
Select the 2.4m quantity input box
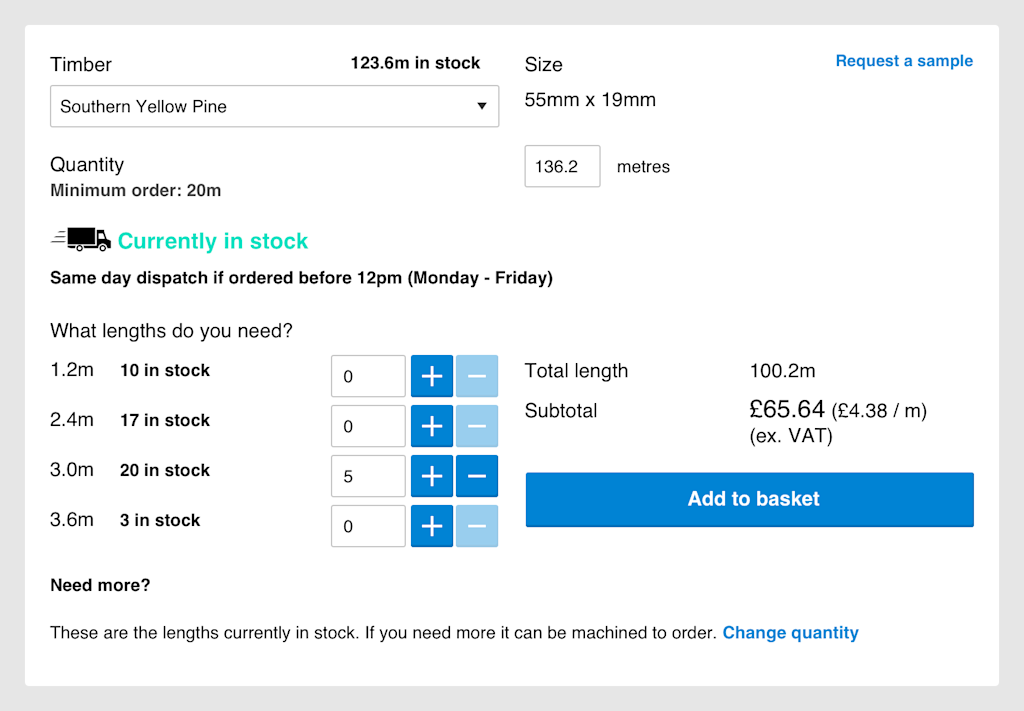(x=368, y=426)
